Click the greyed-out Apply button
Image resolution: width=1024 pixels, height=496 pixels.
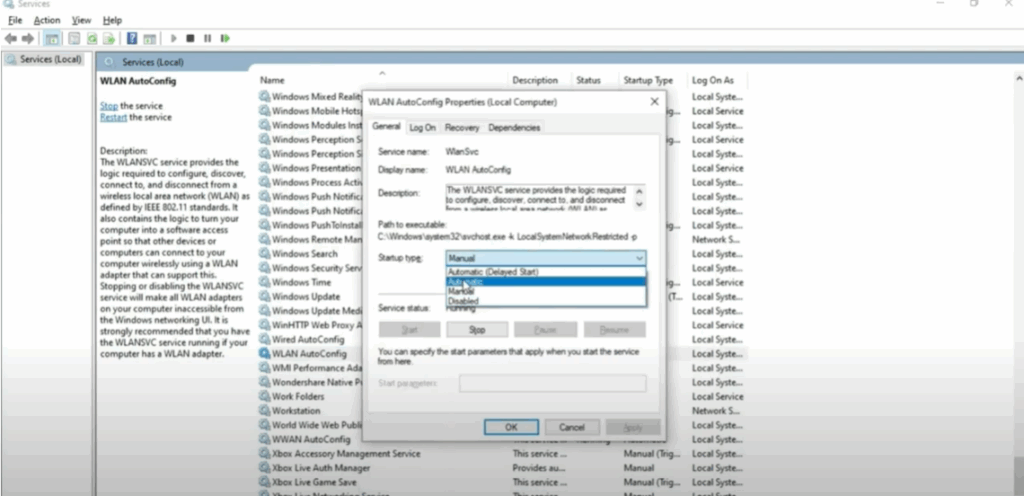(633, 427)
